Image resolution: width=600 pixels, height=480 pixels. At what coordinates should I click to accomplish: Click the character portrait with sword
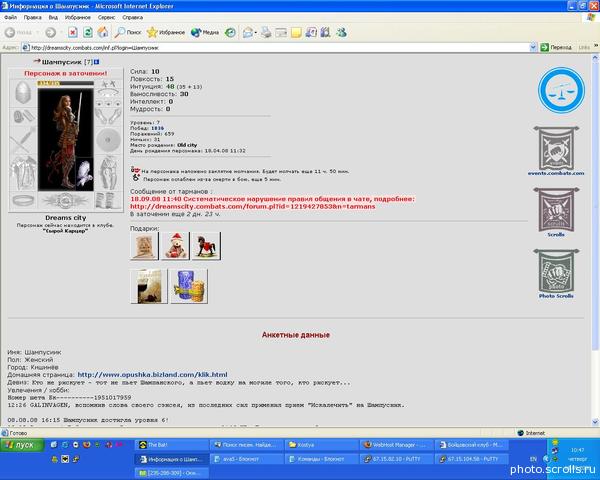[65, 139]
